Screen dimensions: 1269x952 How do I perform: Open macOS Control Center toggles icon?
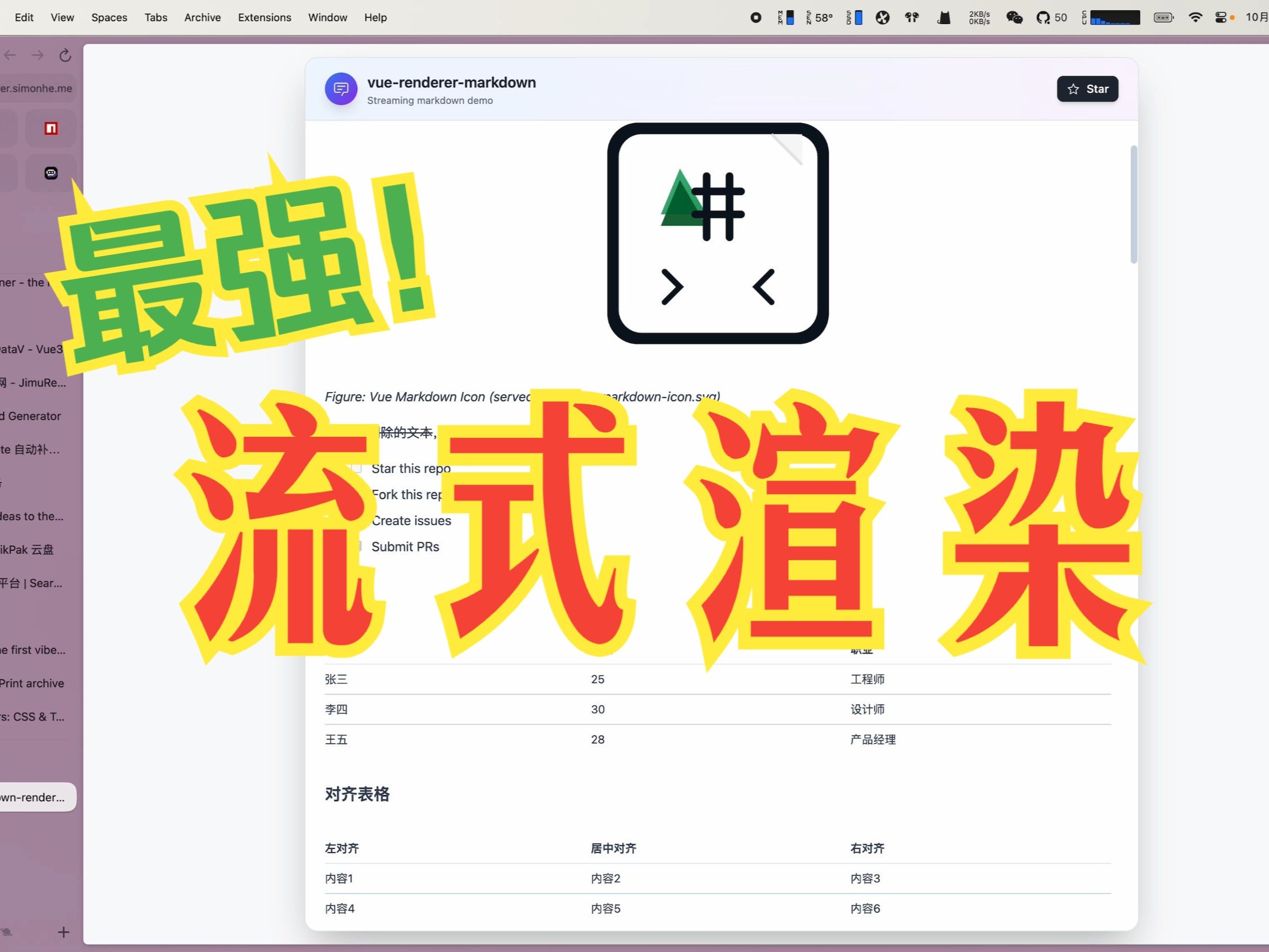(x=1220, y=18)
